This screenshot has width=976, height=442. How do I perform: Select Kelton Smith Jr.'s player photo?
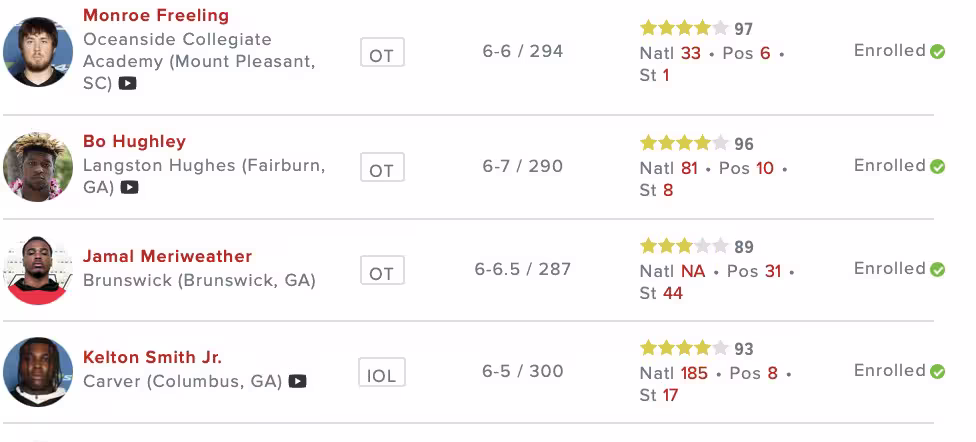[x=38, y=372]
